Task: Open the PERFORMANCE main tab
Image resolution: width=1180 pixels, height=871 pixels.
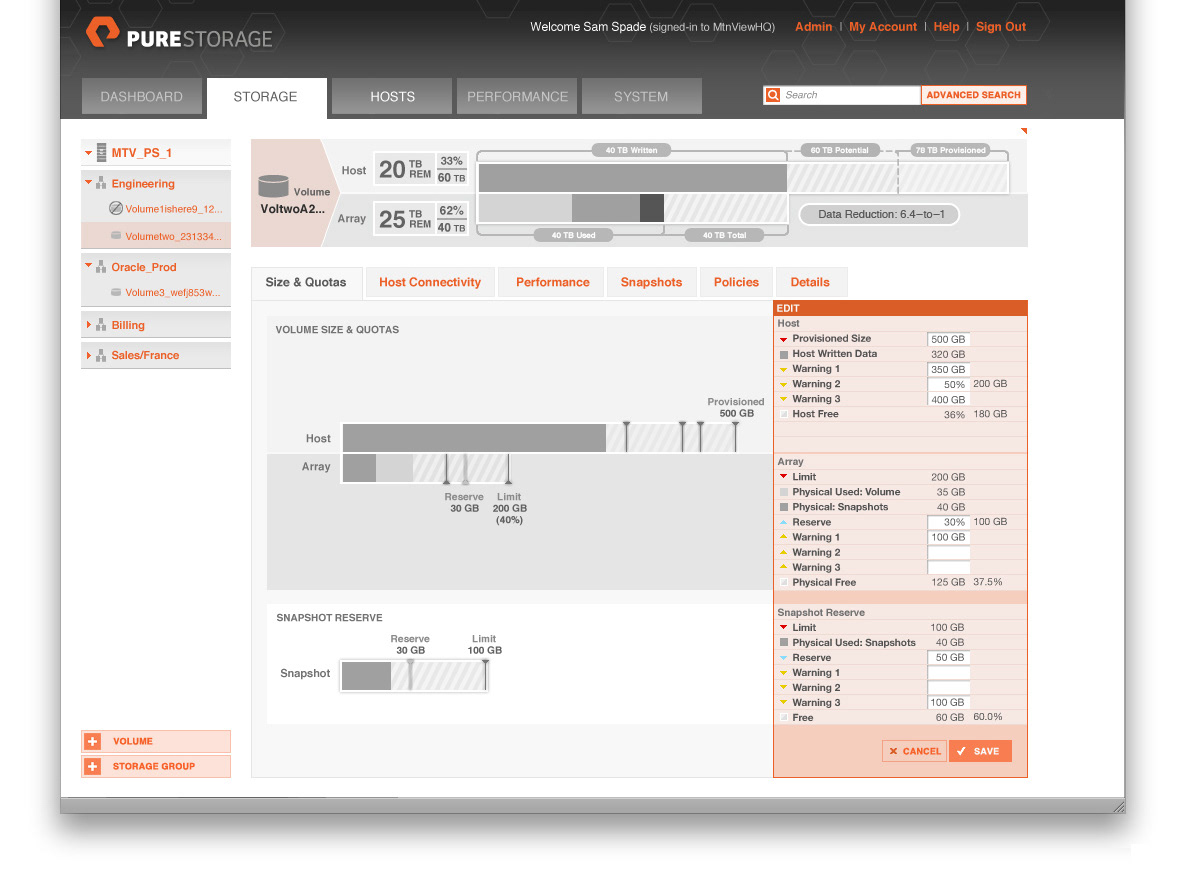Action: (x=517, y=96)
